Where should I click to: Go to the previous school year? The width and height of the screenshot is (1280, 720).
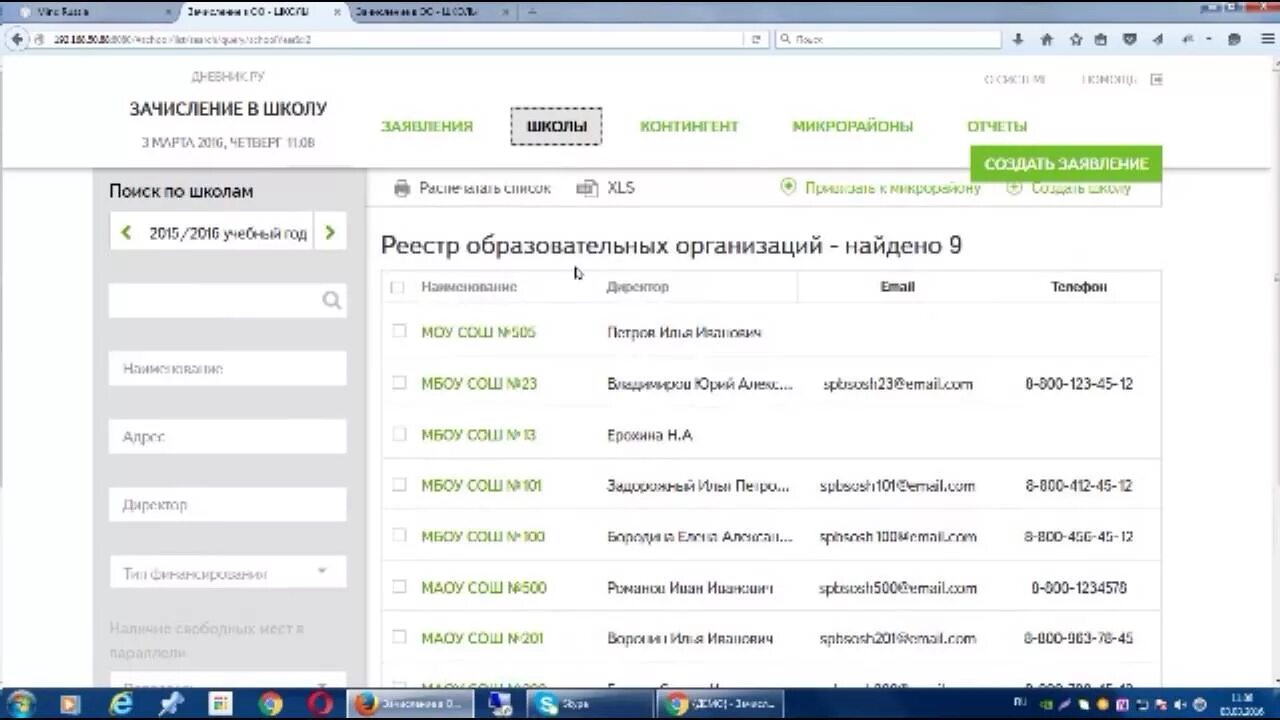(x=125, y=233)
